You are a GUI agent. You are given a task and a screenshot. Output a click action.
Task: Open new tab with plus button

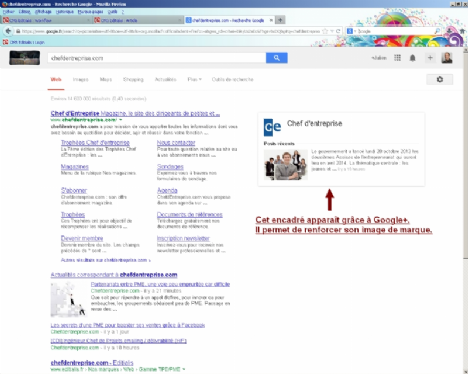click(x=280, y=20)
